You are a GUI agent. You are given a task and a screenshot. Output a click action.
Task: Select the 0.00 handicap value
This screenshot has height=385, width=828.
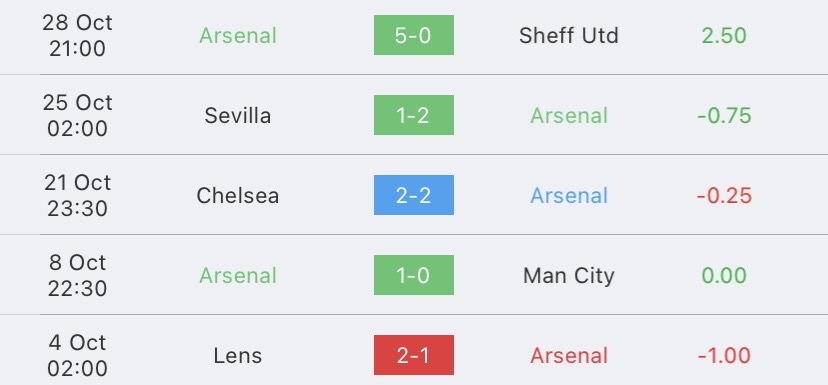[x=724, y=276]
